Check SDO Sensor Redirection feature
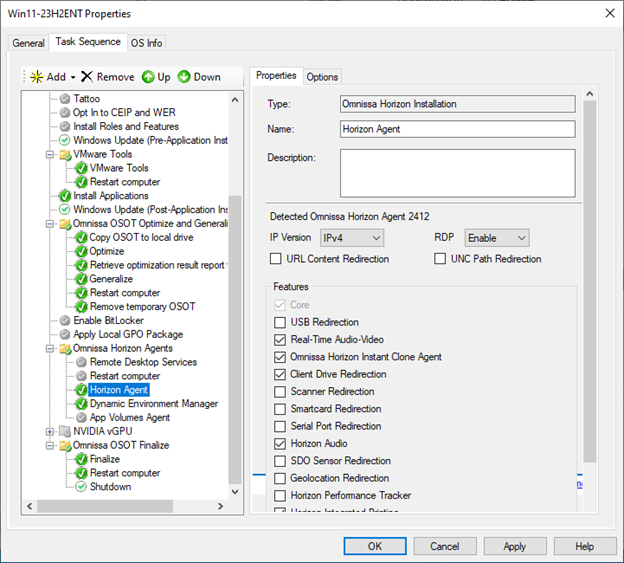The height and width of the screenshot is (563, 624). [x=280, y=461]
